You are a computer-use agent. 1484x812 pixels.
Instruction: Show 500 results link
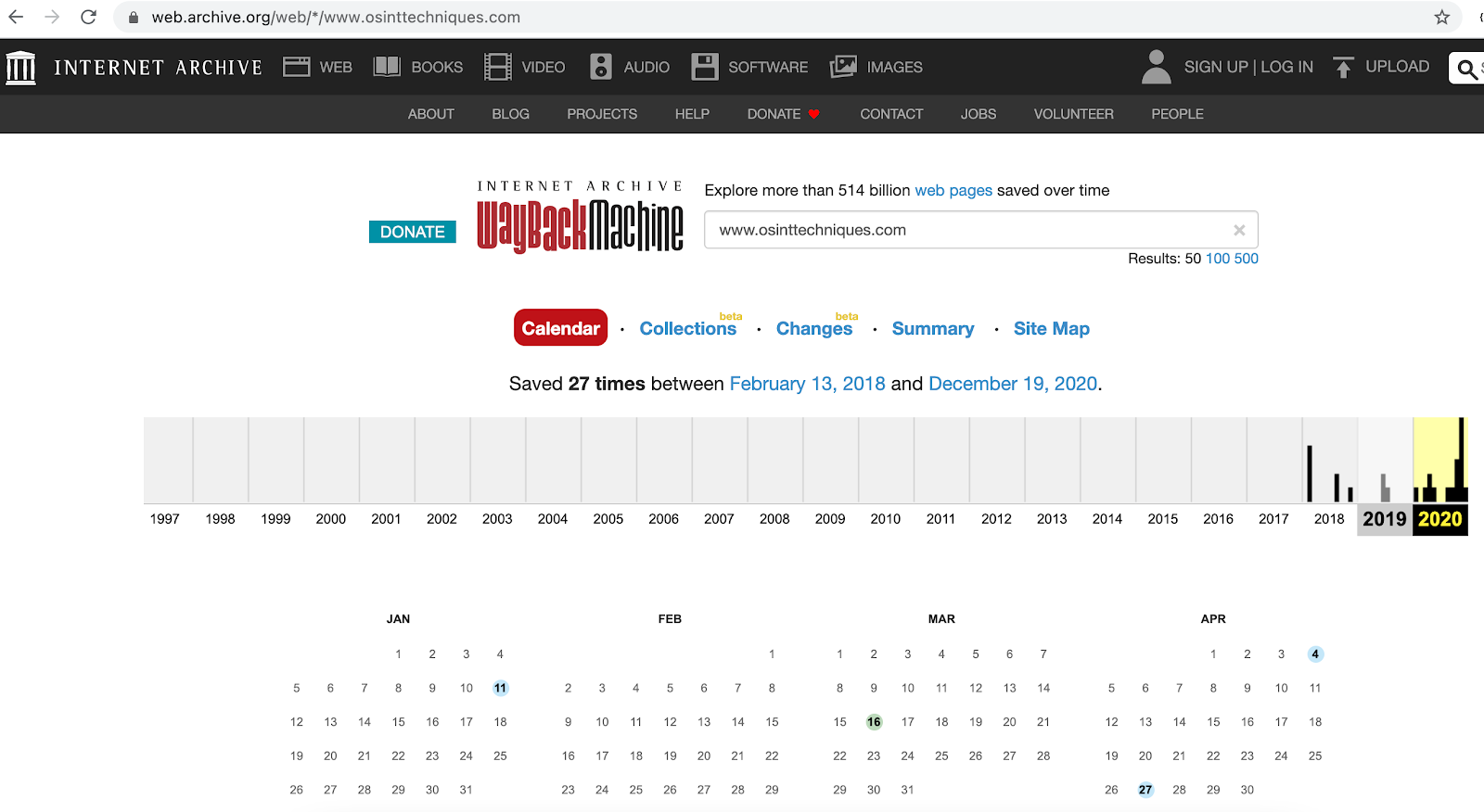coord(1247,259)
